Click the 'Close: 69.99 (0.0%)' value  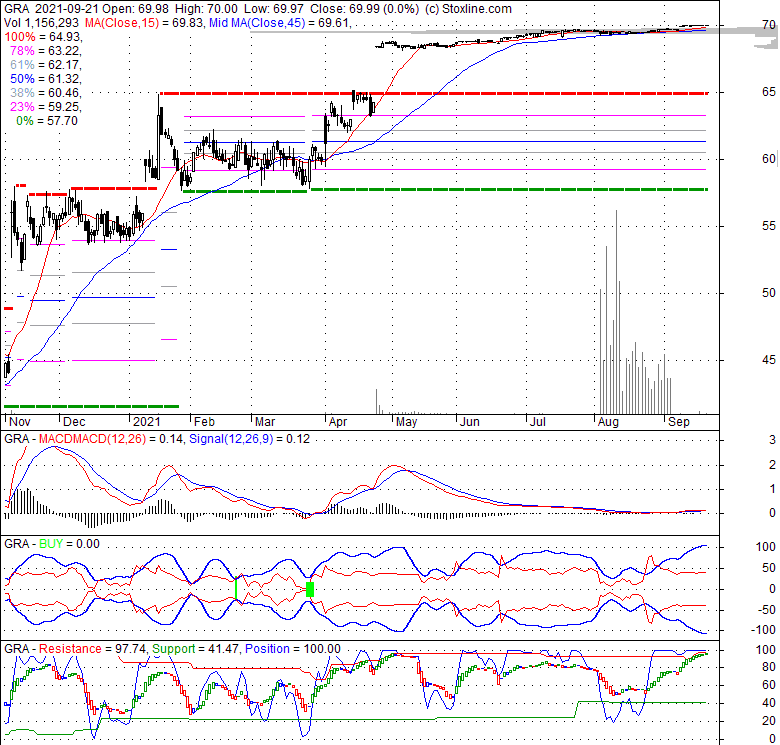coord(364,9)
